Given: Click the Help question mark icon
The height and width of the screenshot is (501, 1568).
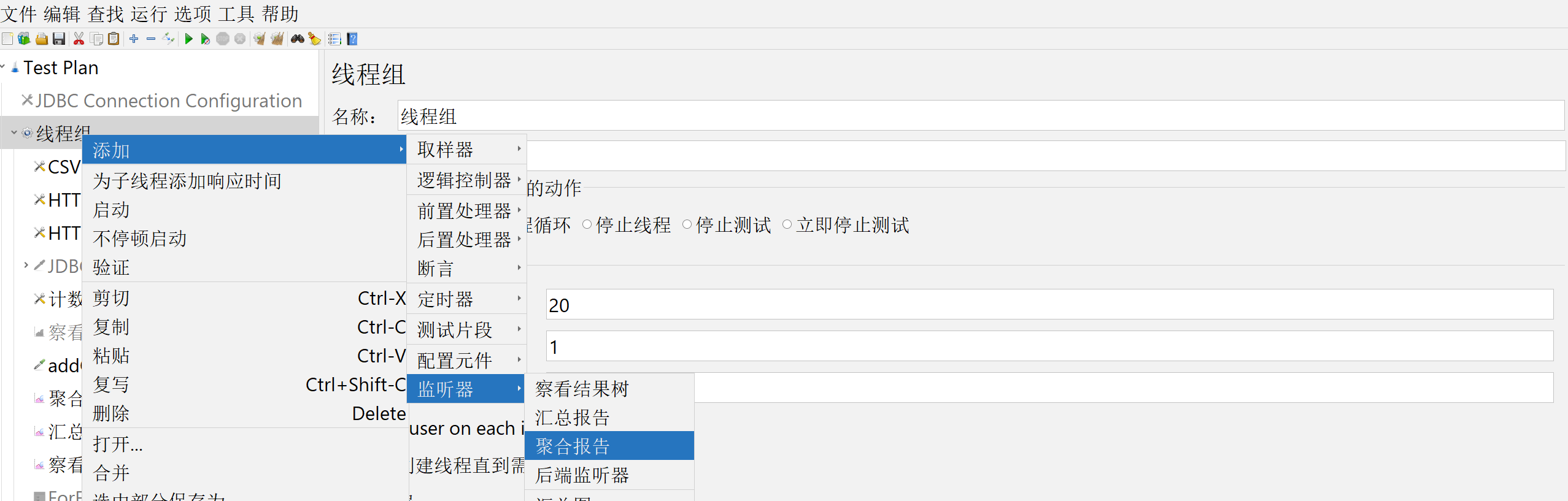Looking at the screenshot, I should [x=352, y=39].
